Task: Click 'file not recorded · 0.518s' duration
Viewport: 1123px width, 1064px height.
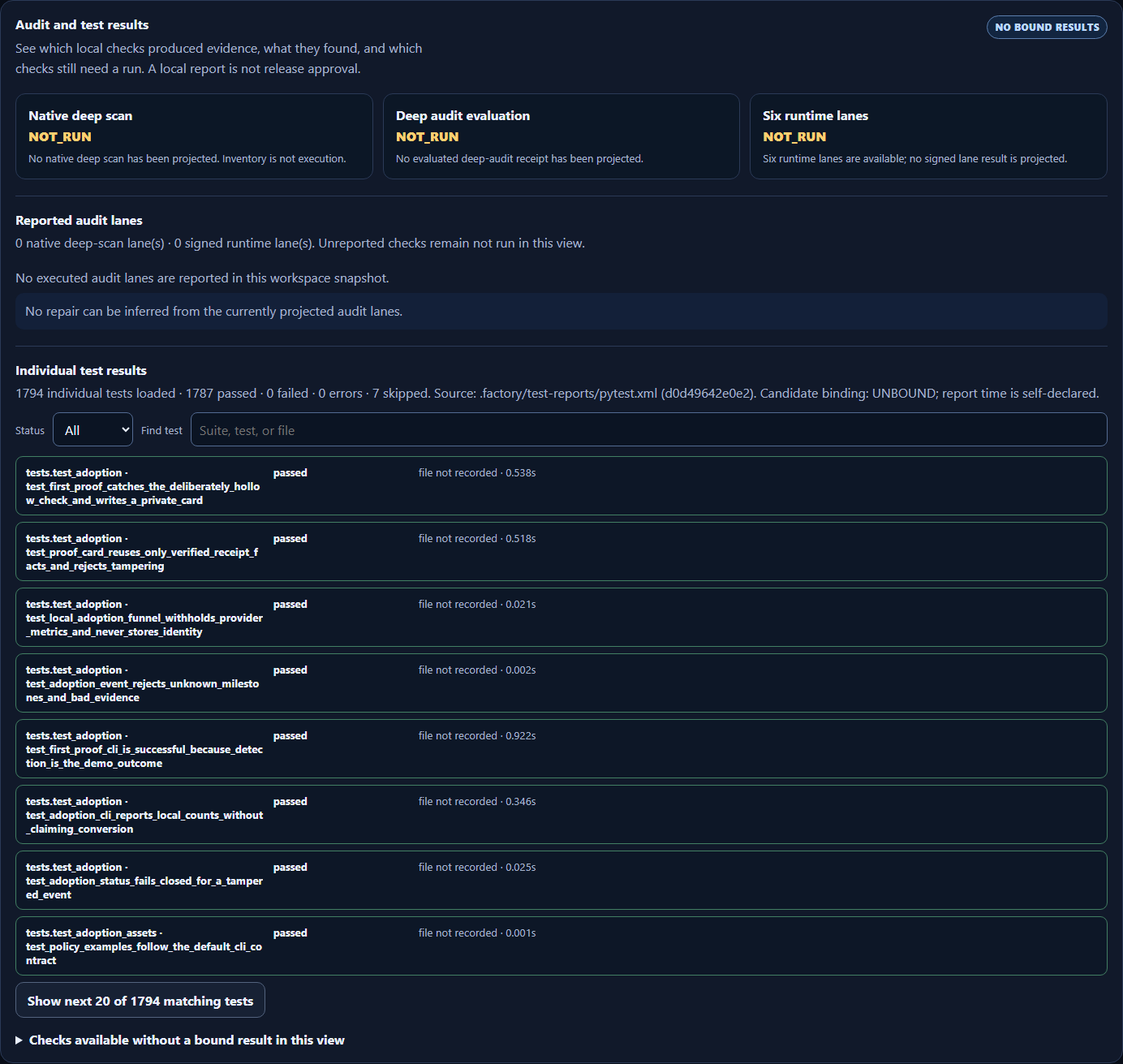Action: pyautogui.click(x=477, y=538)
